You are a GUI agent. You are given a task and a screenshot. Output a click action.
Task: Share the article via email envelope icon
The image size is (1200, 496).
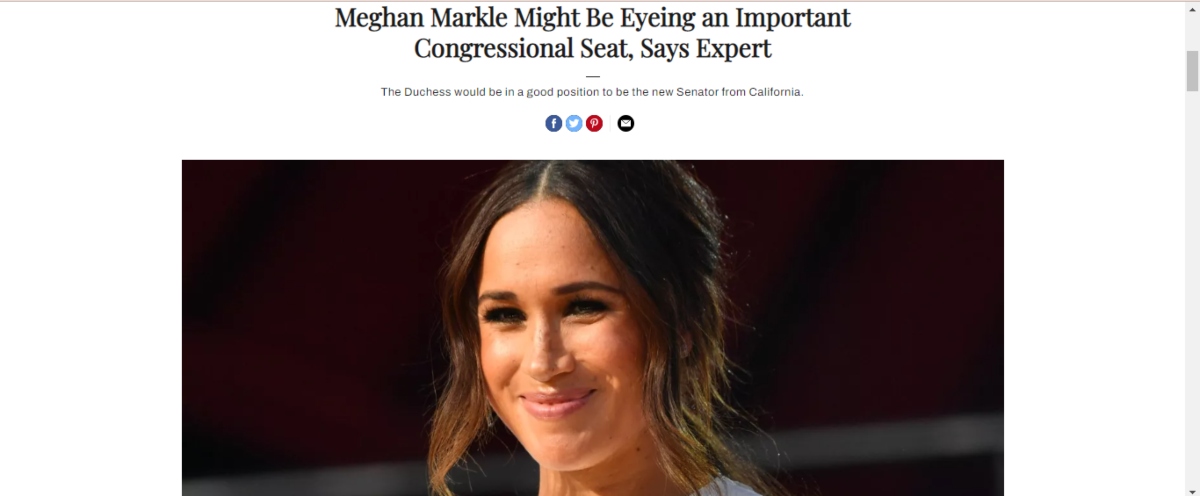626,123
